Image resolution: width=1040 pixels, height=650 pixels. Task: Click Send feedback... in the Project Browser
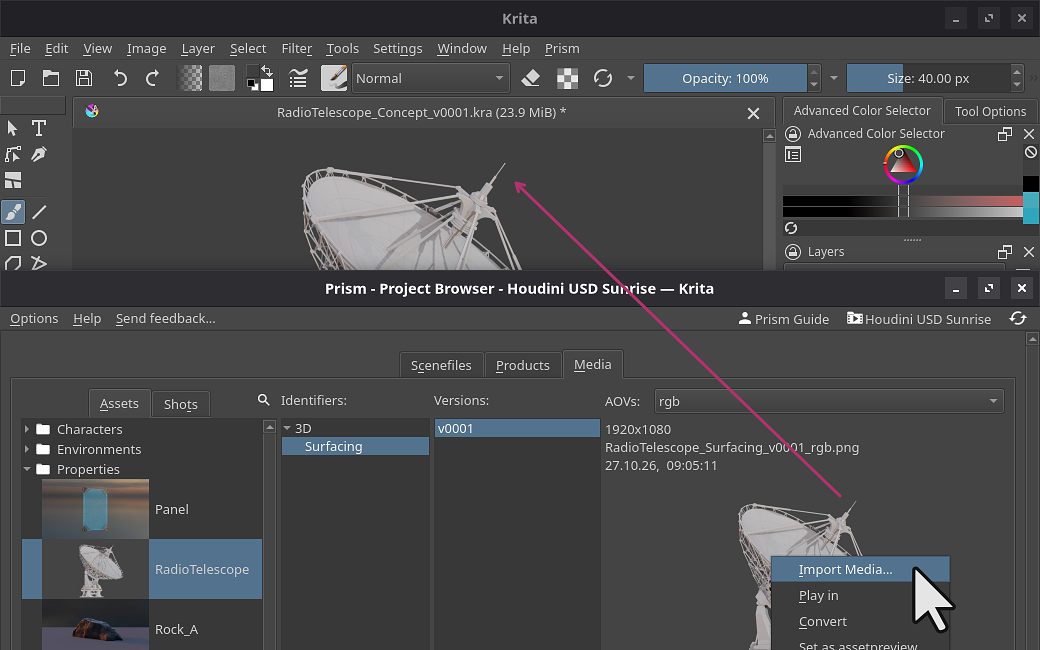coord(166,318)
